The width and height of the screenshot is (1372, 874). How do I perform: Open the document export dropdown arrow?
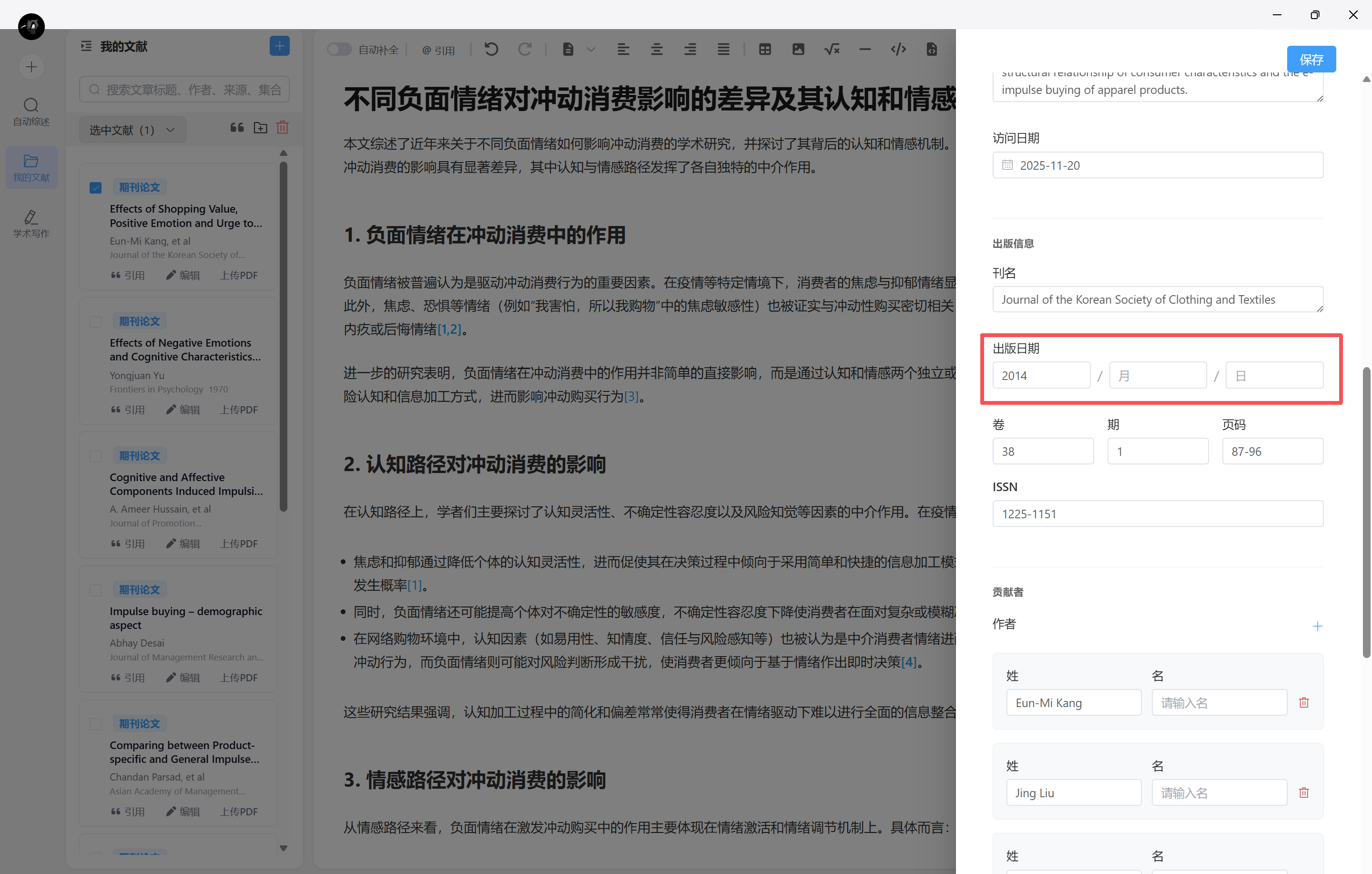tap(591, 50)
